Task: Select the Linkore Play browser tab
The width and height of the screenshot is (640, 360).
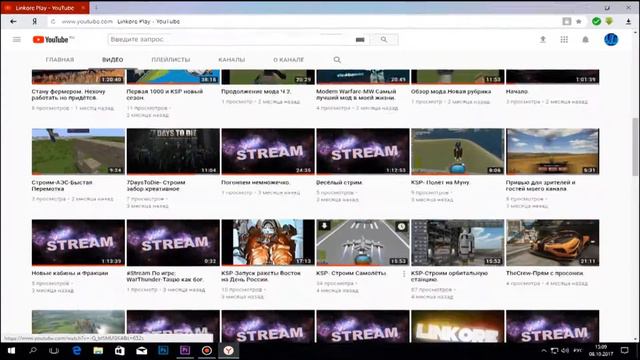Action: [x=45, y=8]
